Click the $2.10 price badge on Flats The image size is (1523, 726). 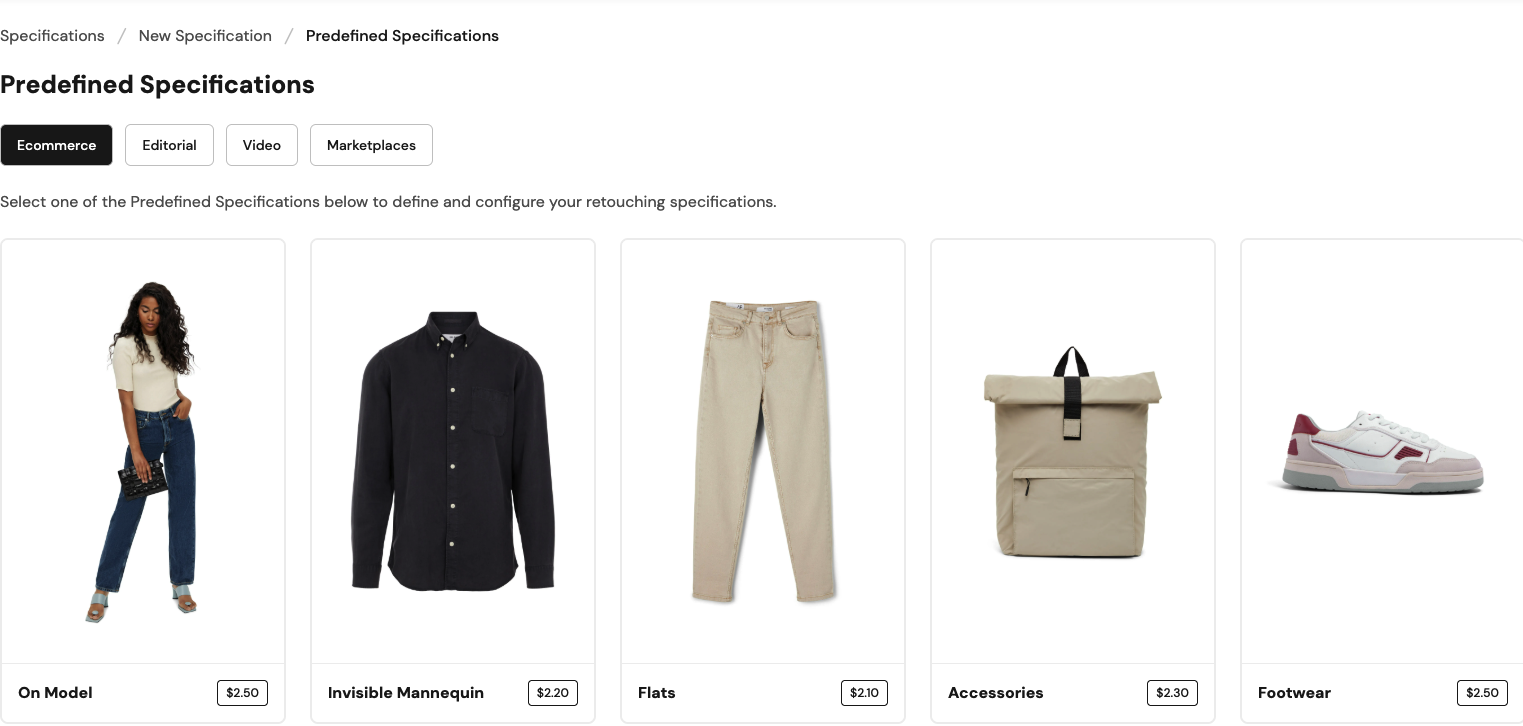[864, 692]
